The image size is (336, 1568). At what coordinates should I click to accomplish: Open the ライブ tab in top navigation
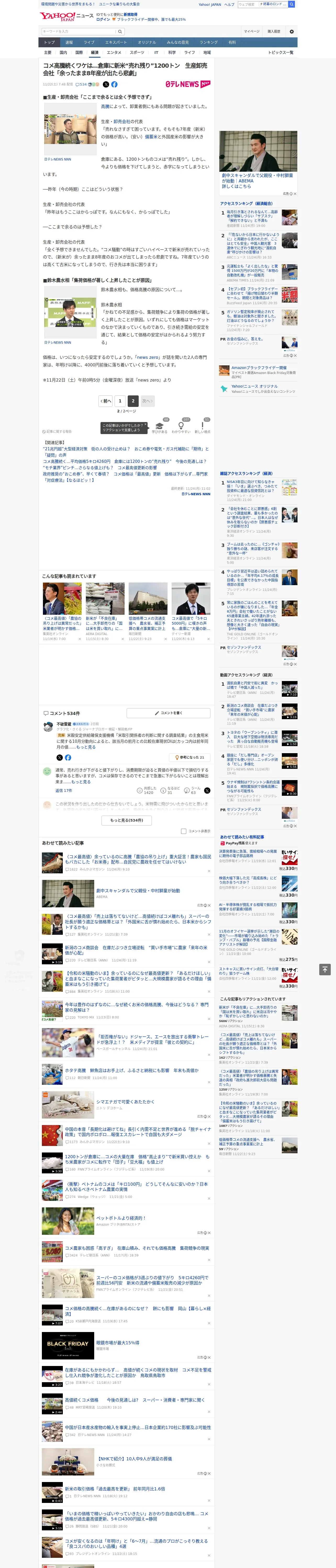coord(89,43)
